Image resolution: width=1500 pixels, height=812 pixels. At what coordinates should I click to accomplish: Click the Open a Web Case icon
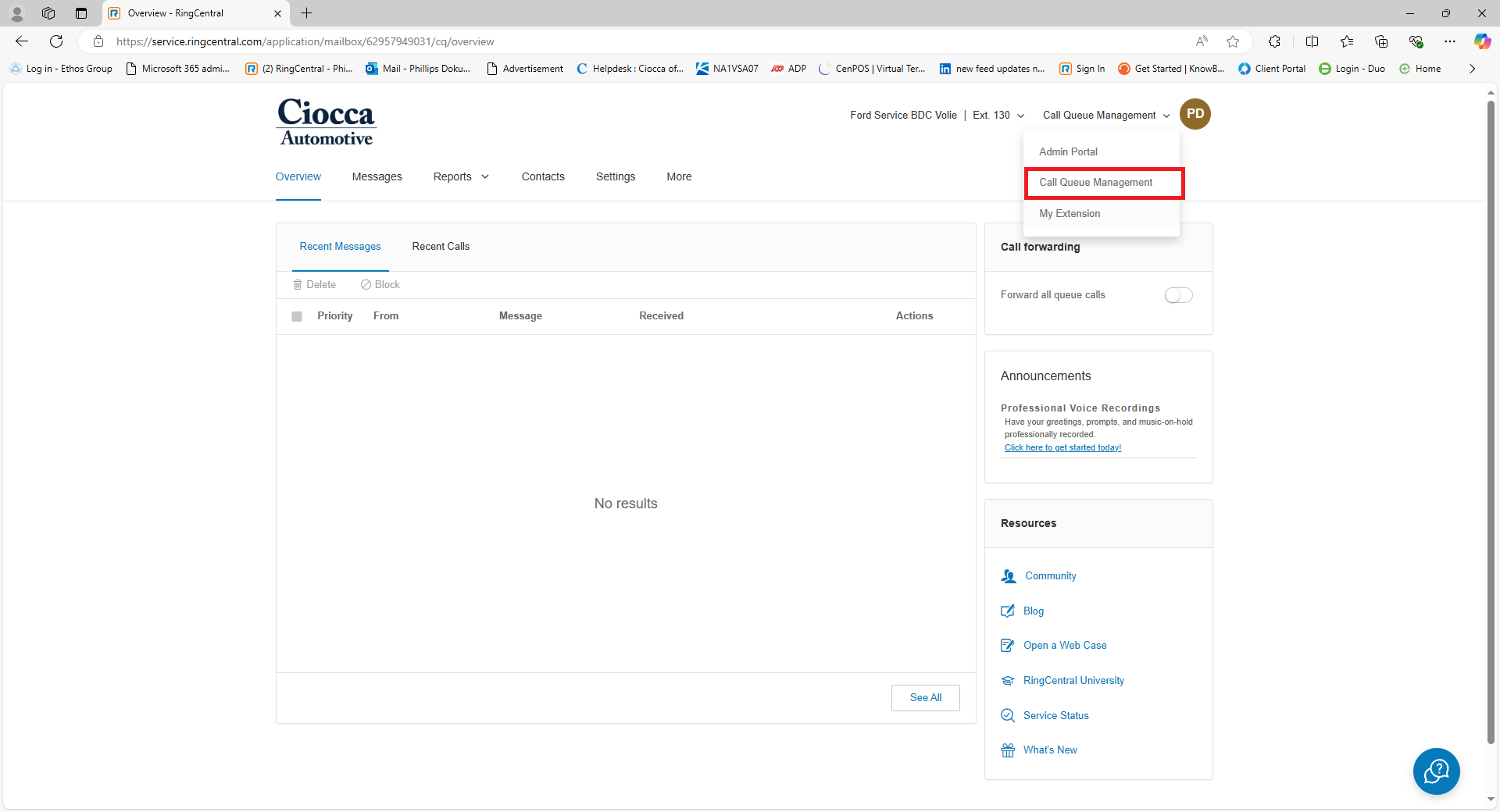(x=1008, y=646)
